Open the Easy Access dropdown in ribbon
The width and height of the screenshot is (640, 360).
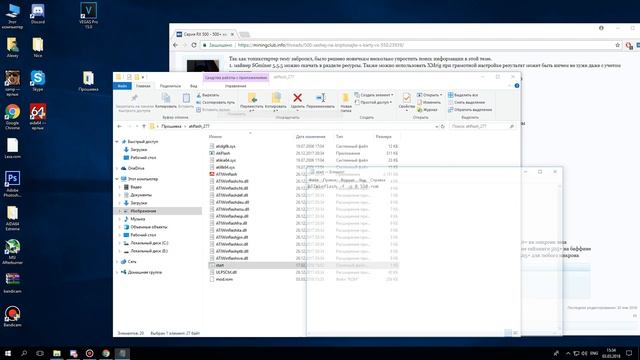coord(373,102)
